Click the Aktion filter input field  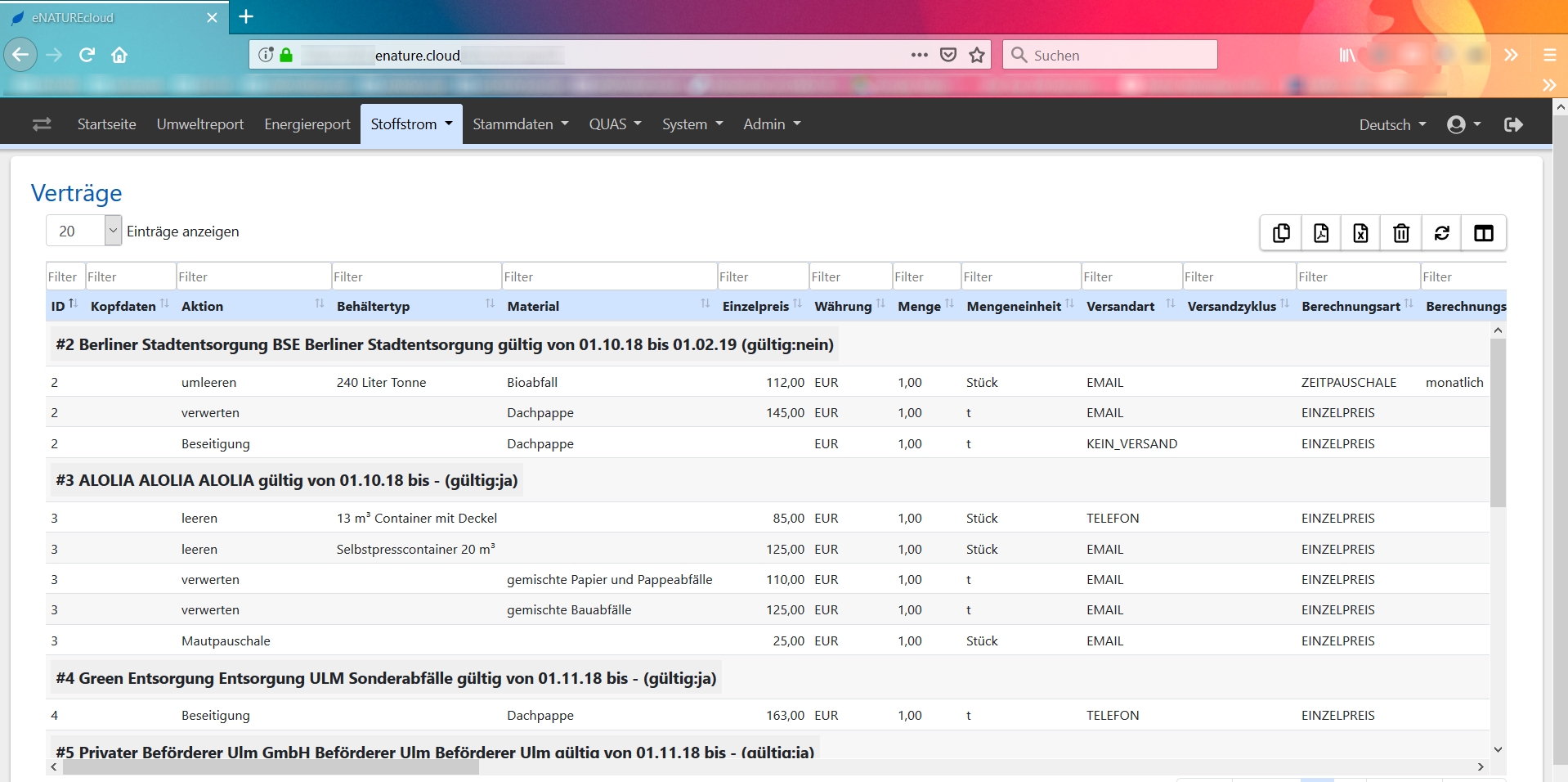pyautogui.click(x=253, y=276)
